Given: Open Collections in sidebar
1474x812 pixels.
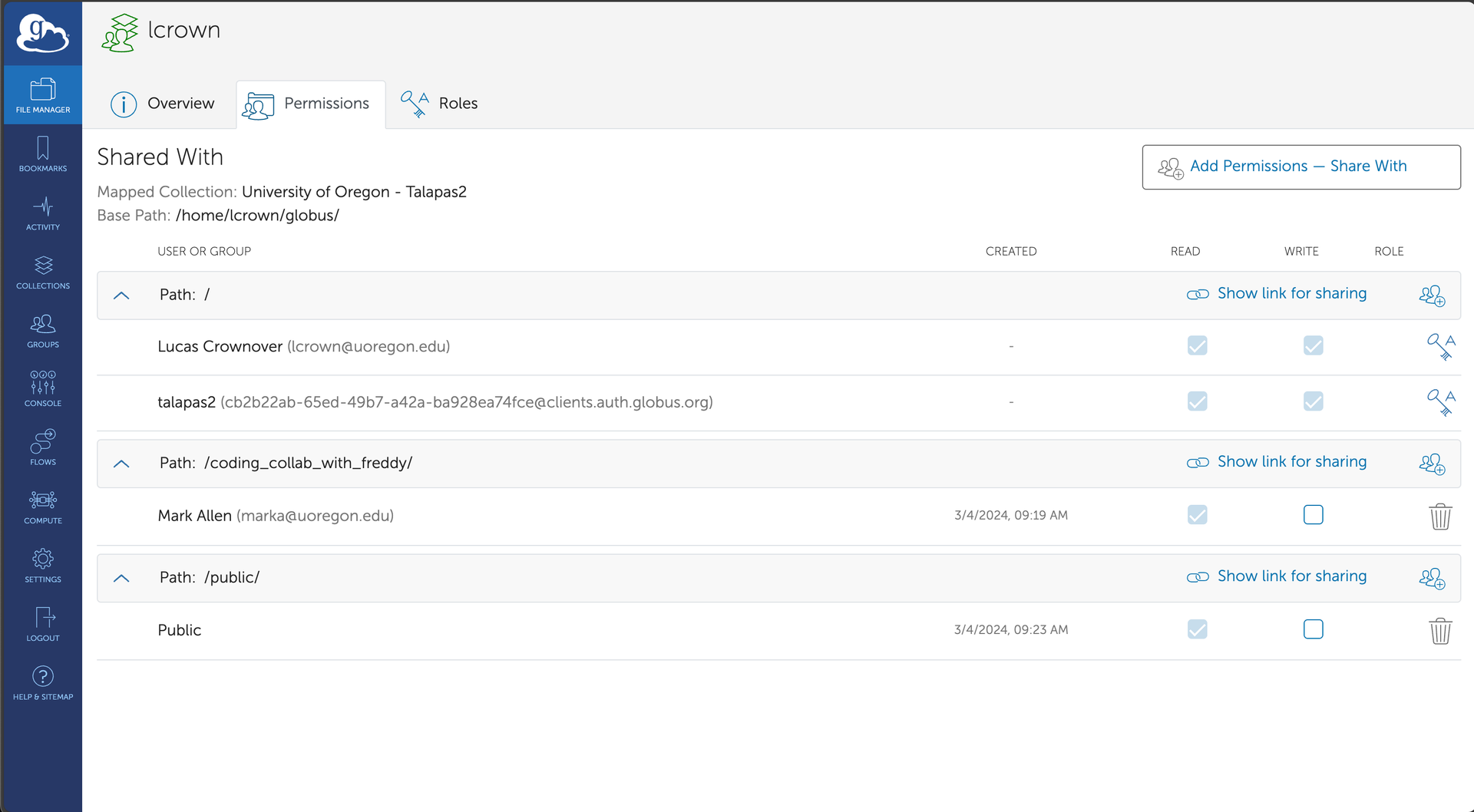Looking at the screenshot, I should click(43, 272).
